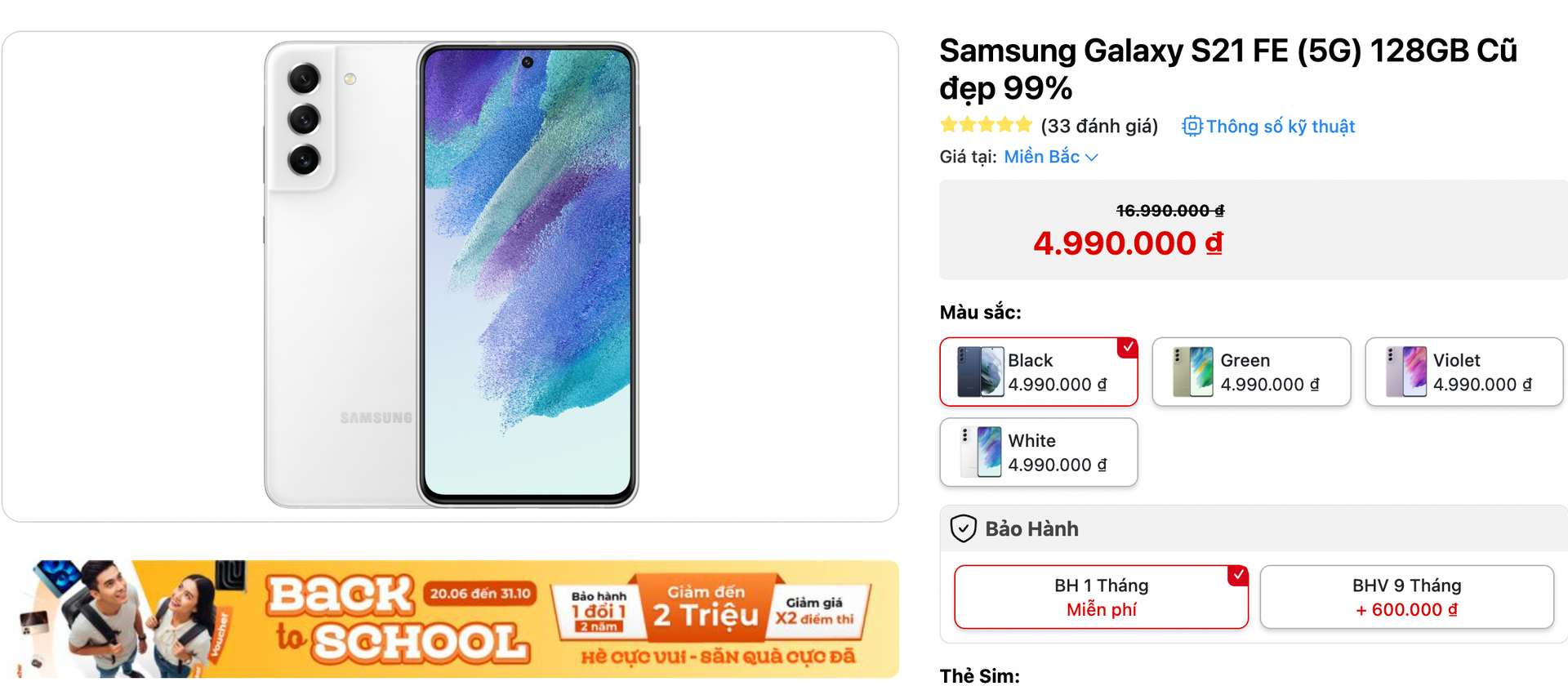Click the Violet phone color thumbnail
Image resolution: width=1568 pixels, height=686 pixels.
(x=1405, y=372)
